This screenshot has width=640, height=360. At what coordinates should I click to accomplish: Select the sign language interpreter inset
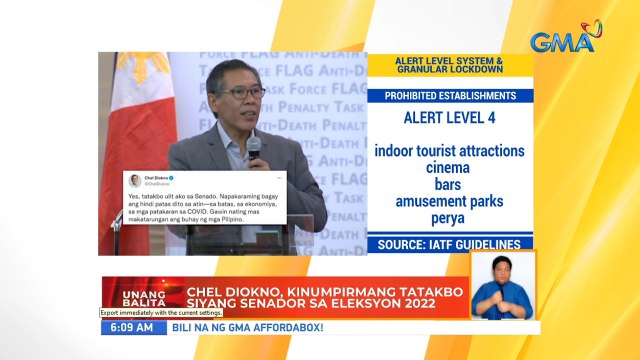(x=503, y=286)
